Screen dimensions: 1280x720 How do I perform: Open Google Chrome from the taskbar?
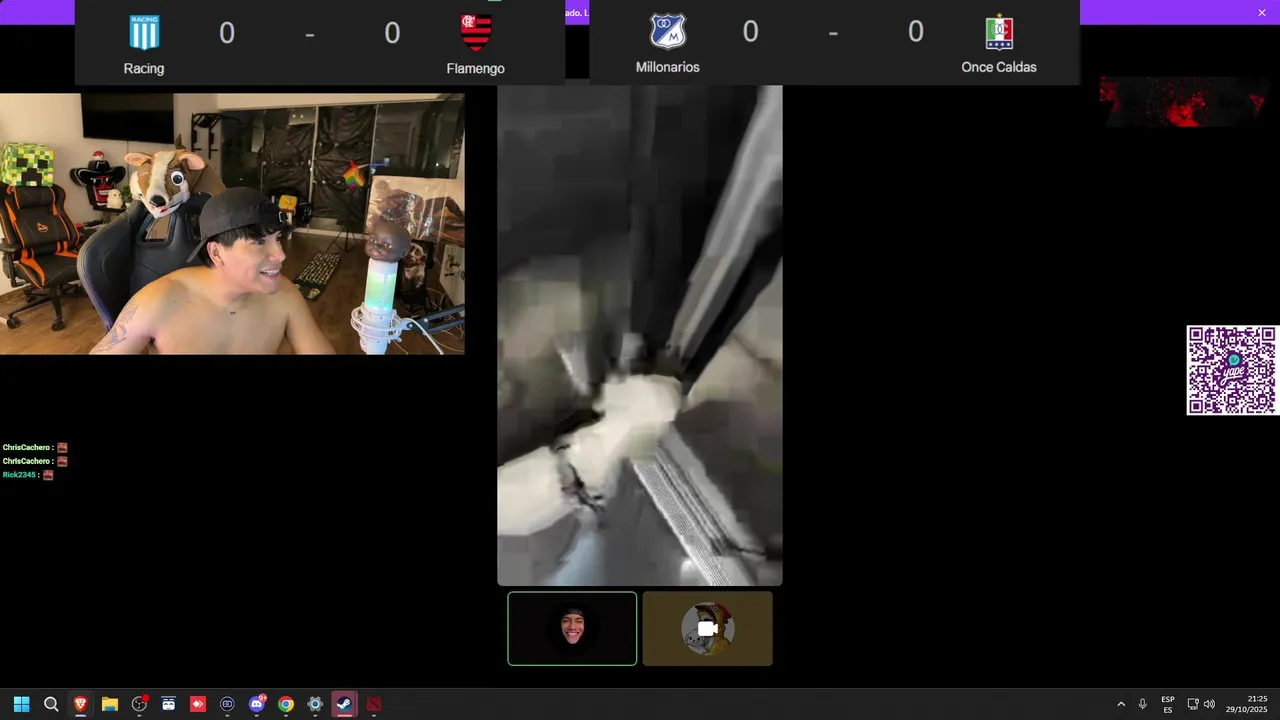pos(286,704)
